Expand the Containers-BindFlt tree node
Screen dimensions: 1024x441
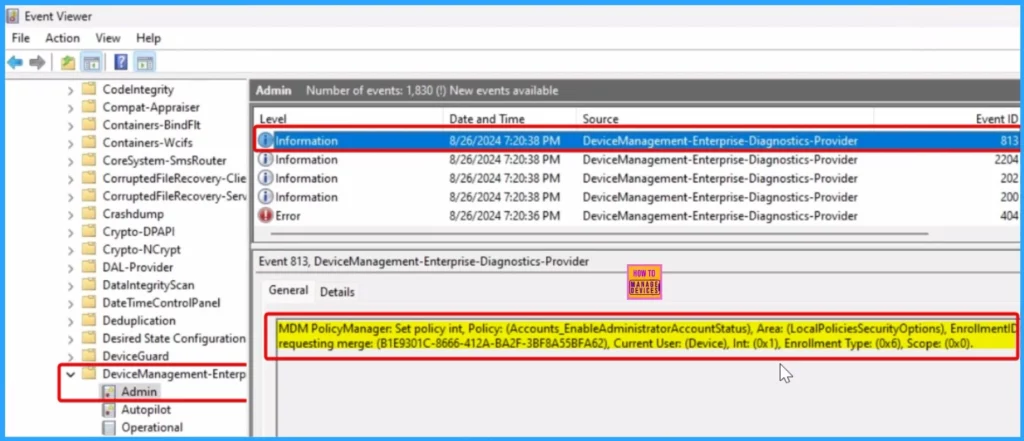pos(71,125)
